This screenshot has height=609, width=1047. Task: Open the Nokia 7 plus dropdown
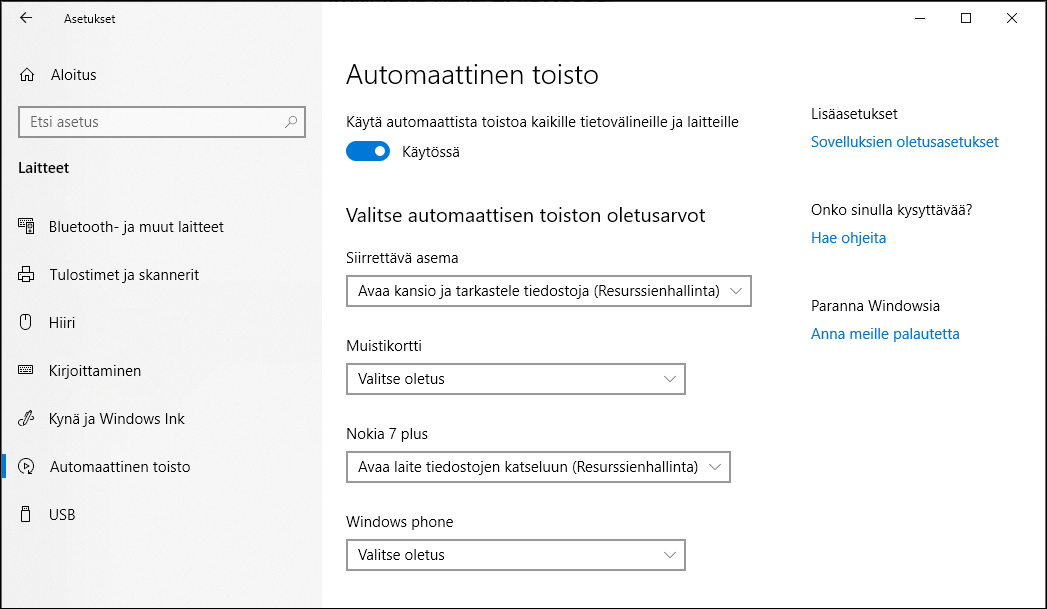(x=538, y=467)
